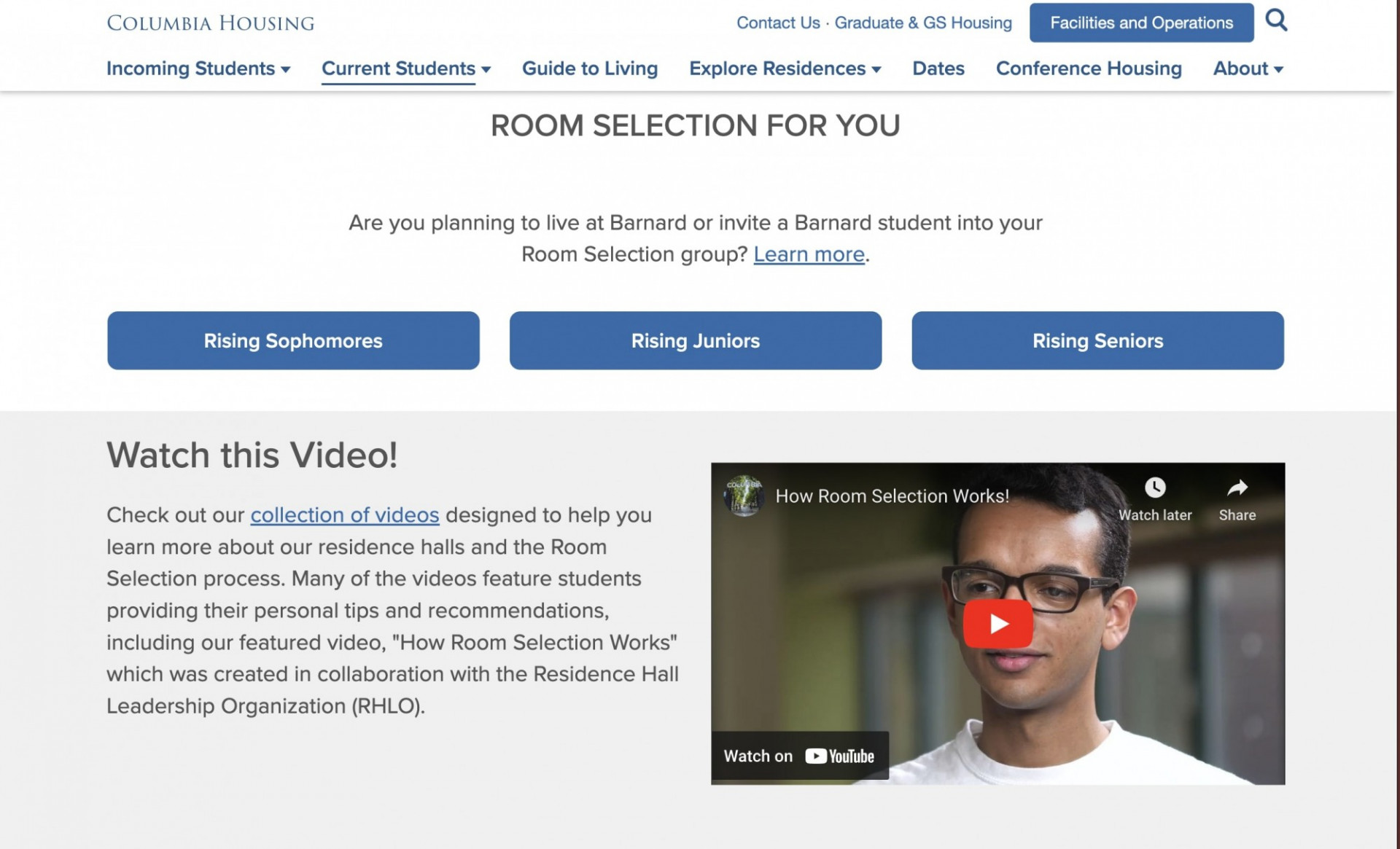This screenshot has height=849, width=1400.
Task: Follow the Learn more link
Action: point(809,254)
